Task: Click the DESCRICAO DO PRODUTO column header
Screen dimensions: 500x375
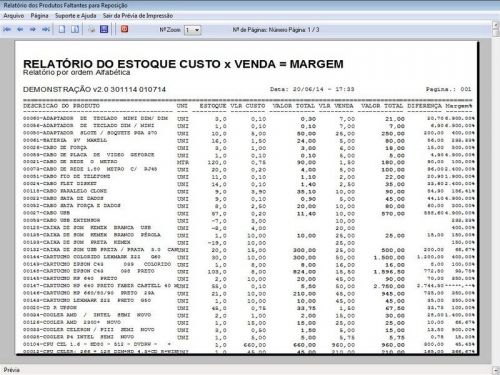Action: point(61,106)
